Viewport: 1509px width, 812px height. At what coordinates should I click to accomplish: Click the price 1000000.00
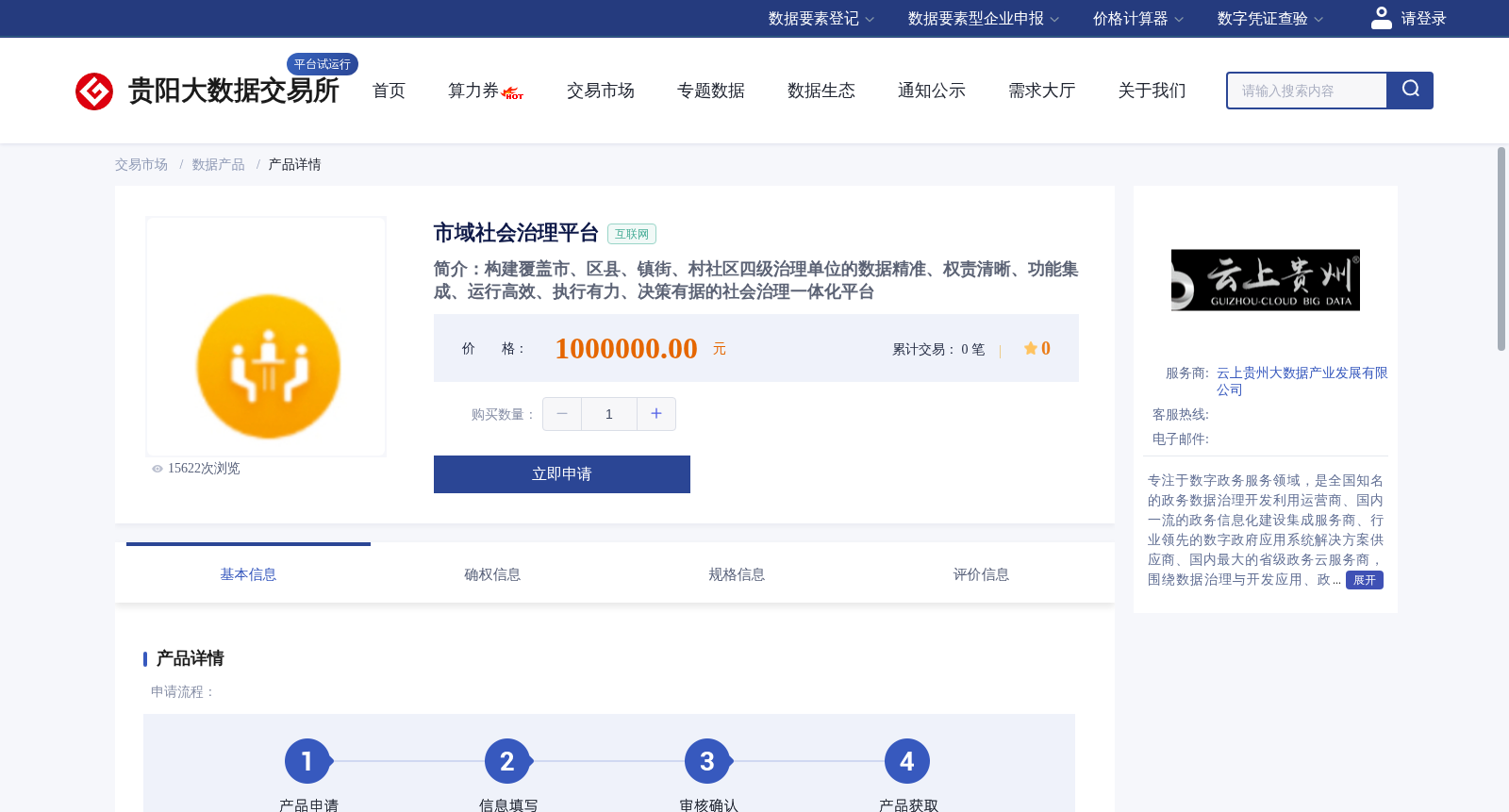(x=626, y=349)
